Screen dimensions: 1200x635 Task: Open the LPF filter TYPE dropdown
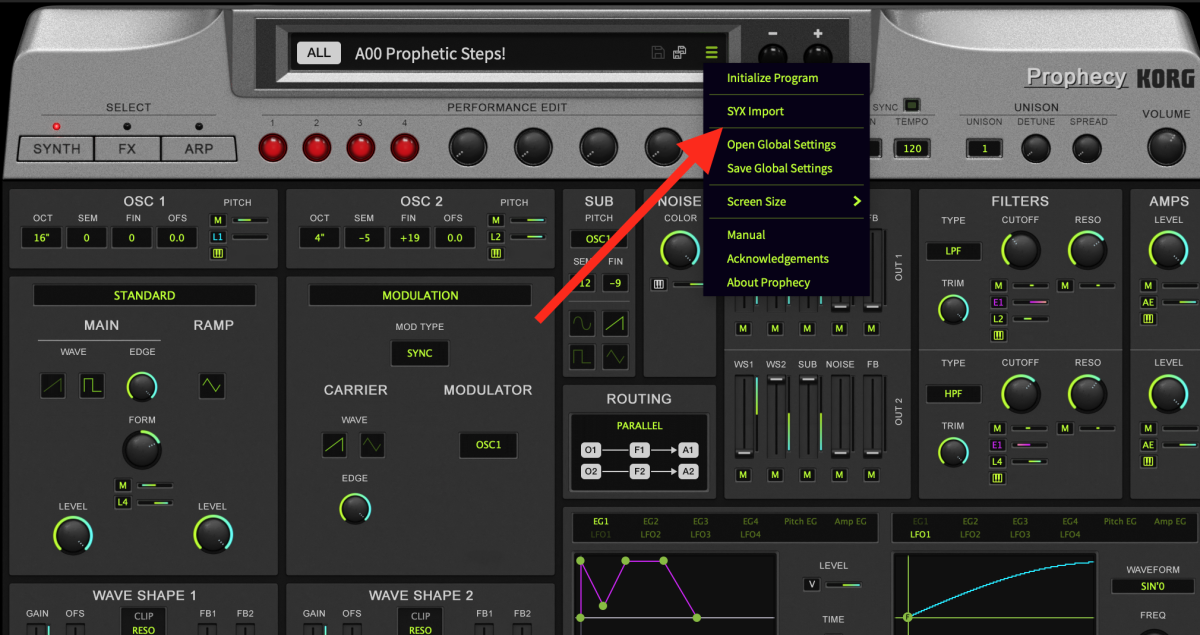(953, 251)
